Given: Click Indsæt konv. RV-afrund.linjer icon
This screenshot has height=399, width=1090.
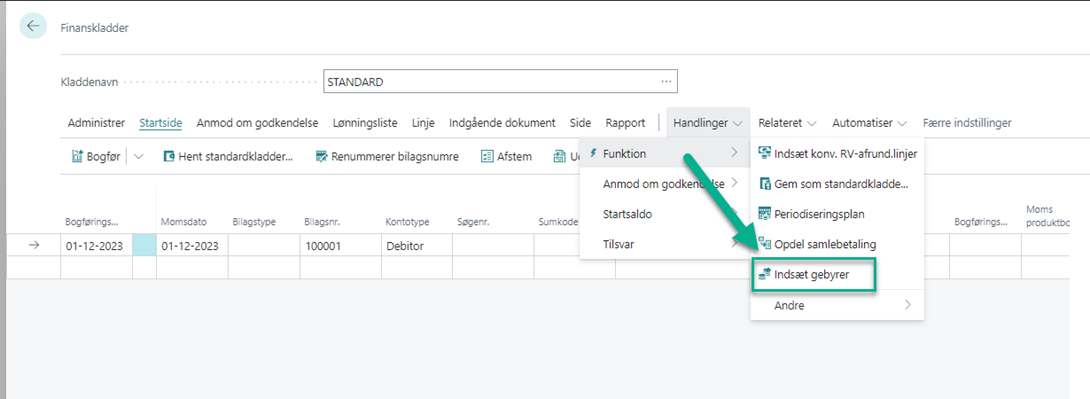Looking at the screenshot, I should tap(765, 154).
